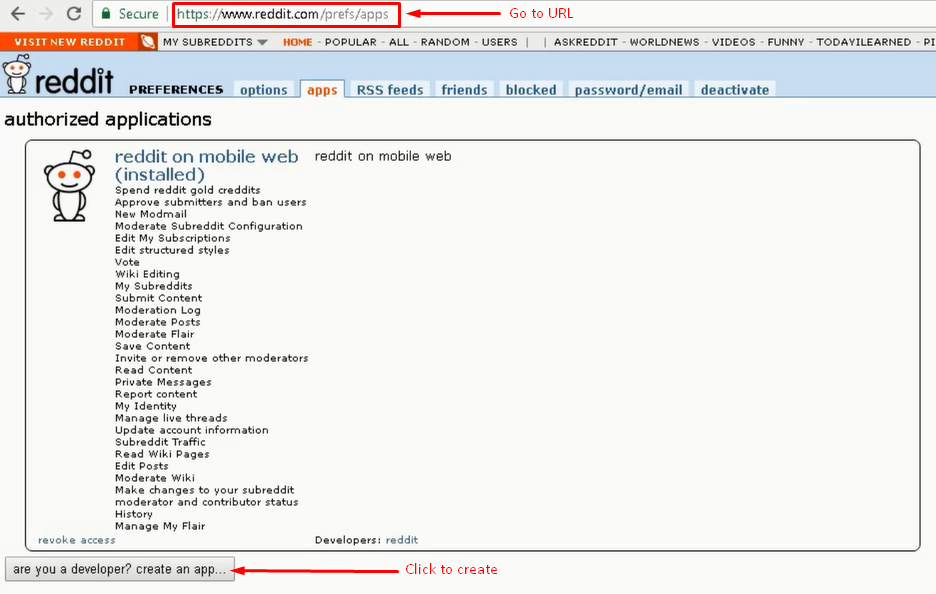
Task: Click 'Subreddit Traffic' permission text
Action: coord(160,441)
